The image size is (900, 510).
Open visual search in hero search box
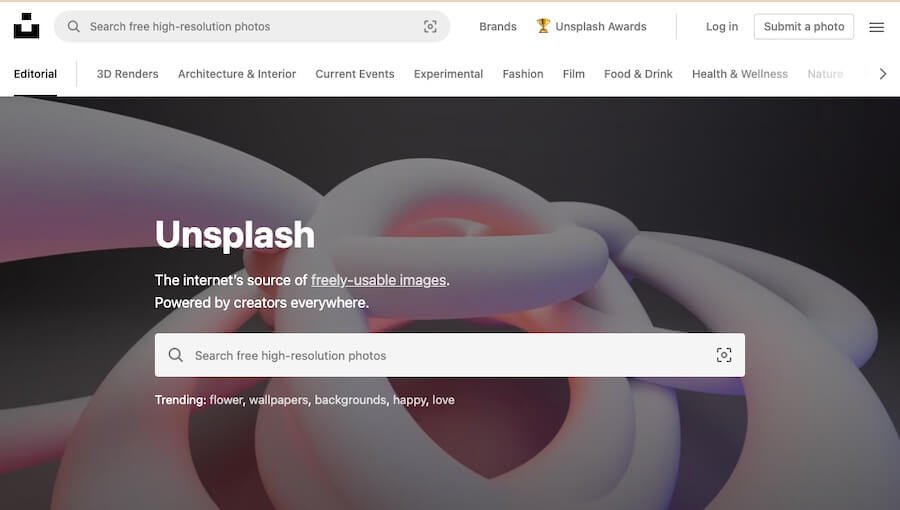point(724,355)
